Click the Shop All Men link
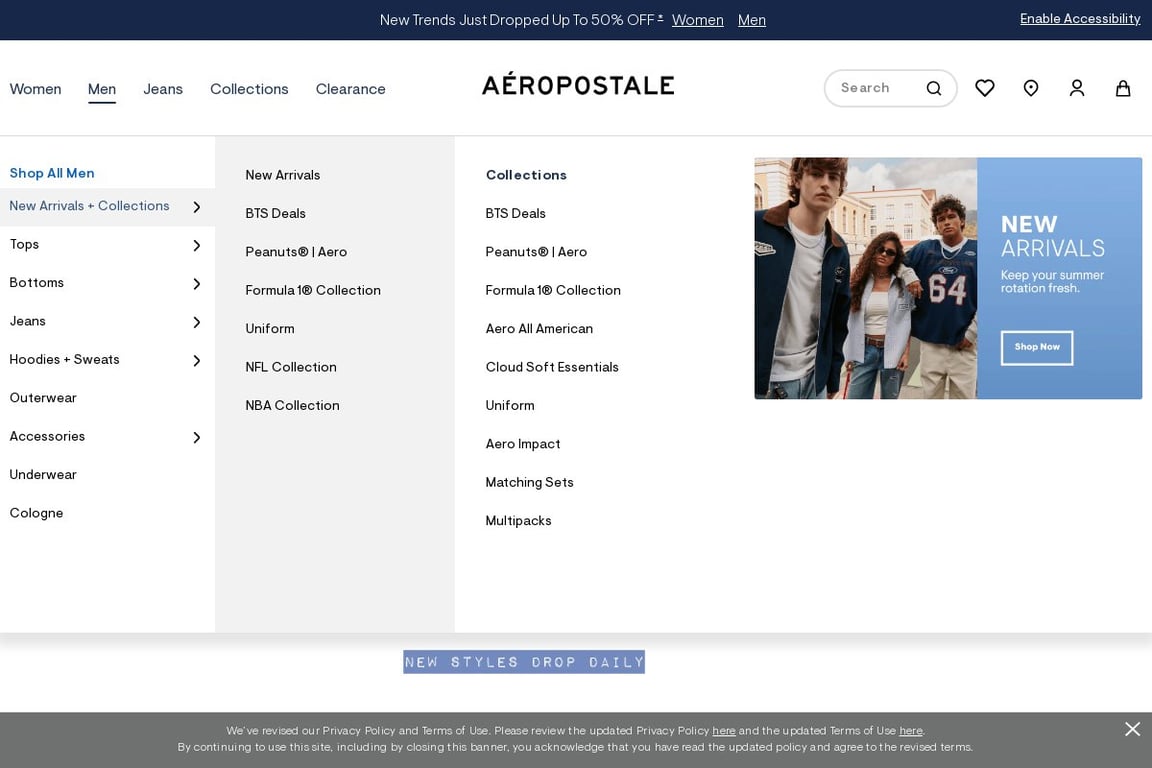This screenshot has height=768, width=1152. [x=51, y=173]
